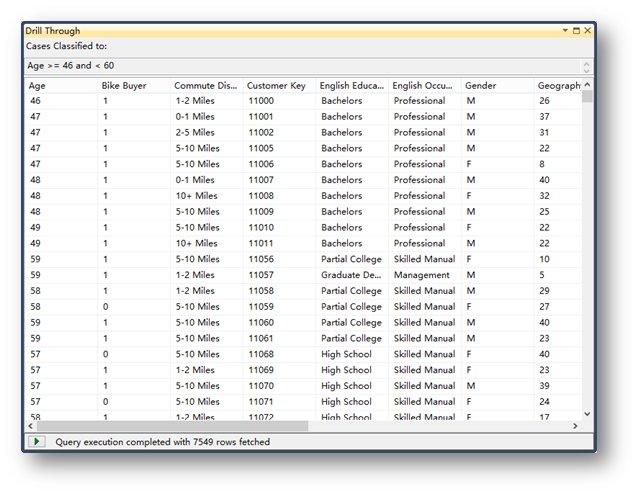Image resolution: width=639 pixels, height=495 pixels.
Task: Click the green run query play icon
Action: tap(37, 441)
